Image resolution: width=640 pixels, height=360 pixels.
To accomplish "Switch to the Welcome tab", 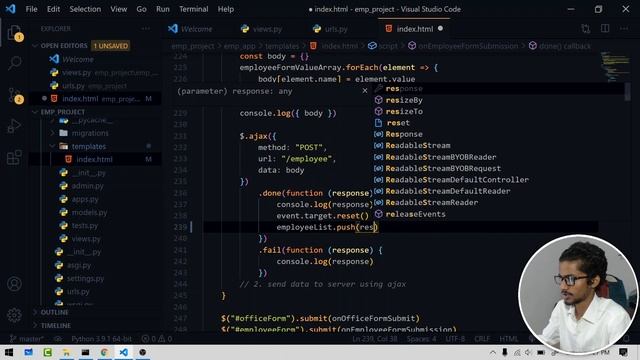I will (196, 29).
